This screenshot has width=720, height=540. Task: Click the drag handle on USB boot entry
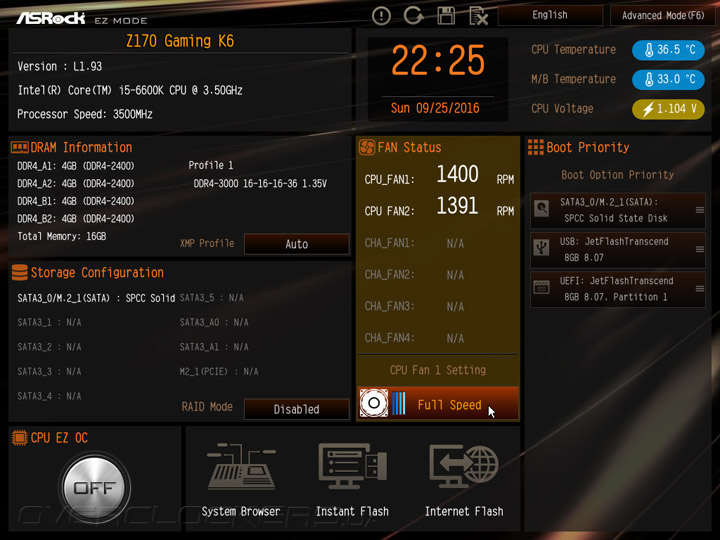(699, 249)
